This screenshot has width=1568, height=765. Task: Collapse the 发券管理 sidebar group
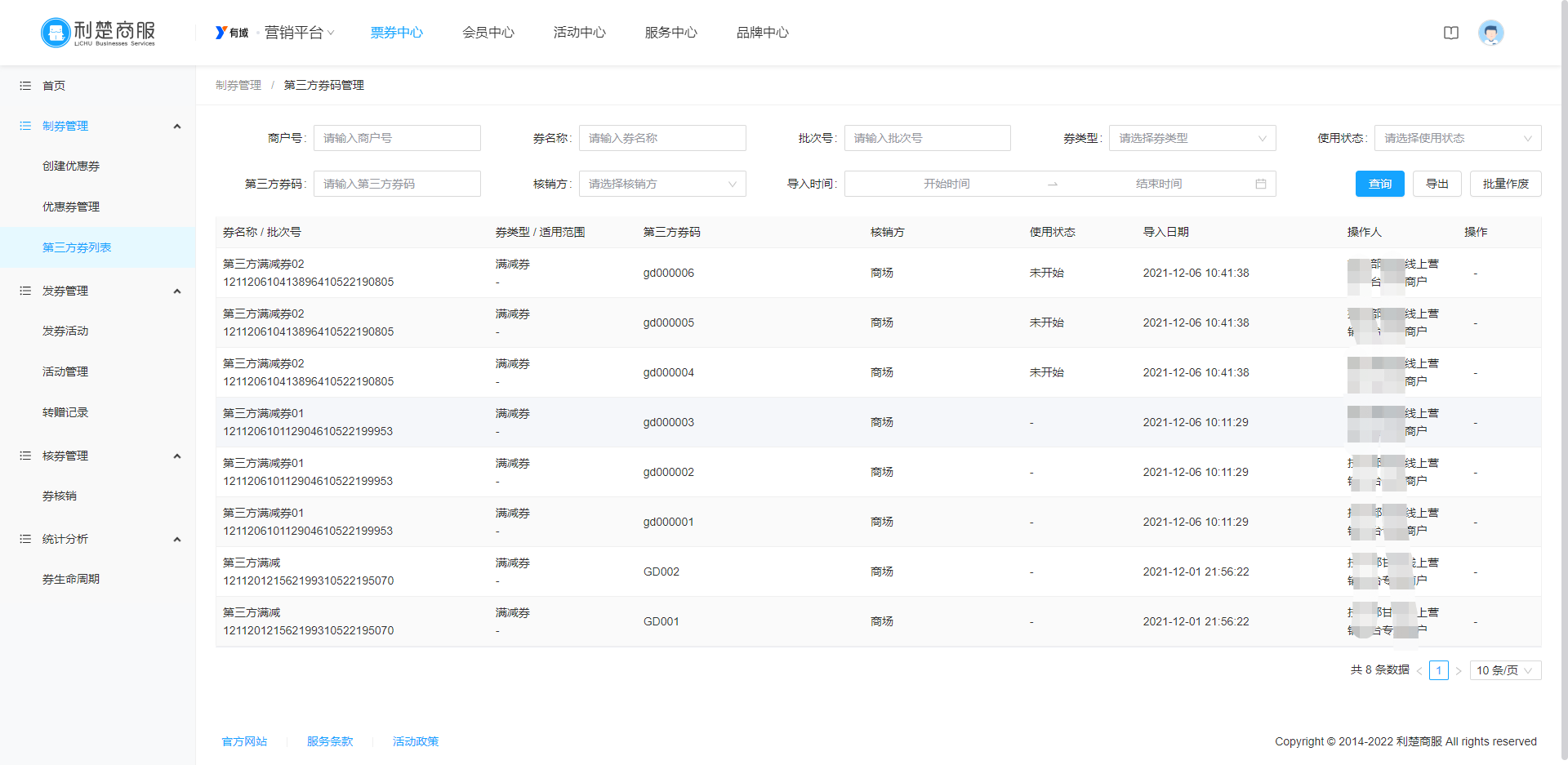click(177, 291)
